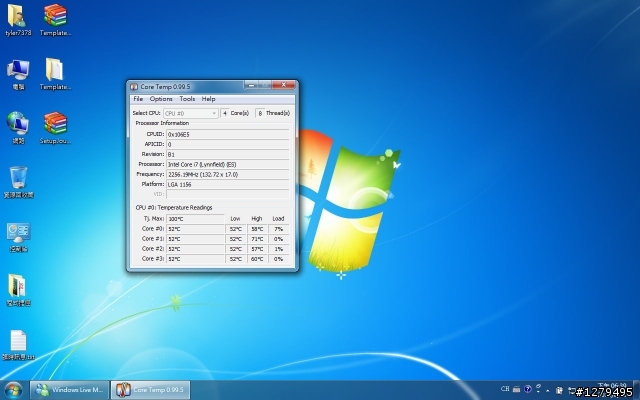Click the APICID field showing 0
The height and width of the screenshot is (400, 640).
228,144
